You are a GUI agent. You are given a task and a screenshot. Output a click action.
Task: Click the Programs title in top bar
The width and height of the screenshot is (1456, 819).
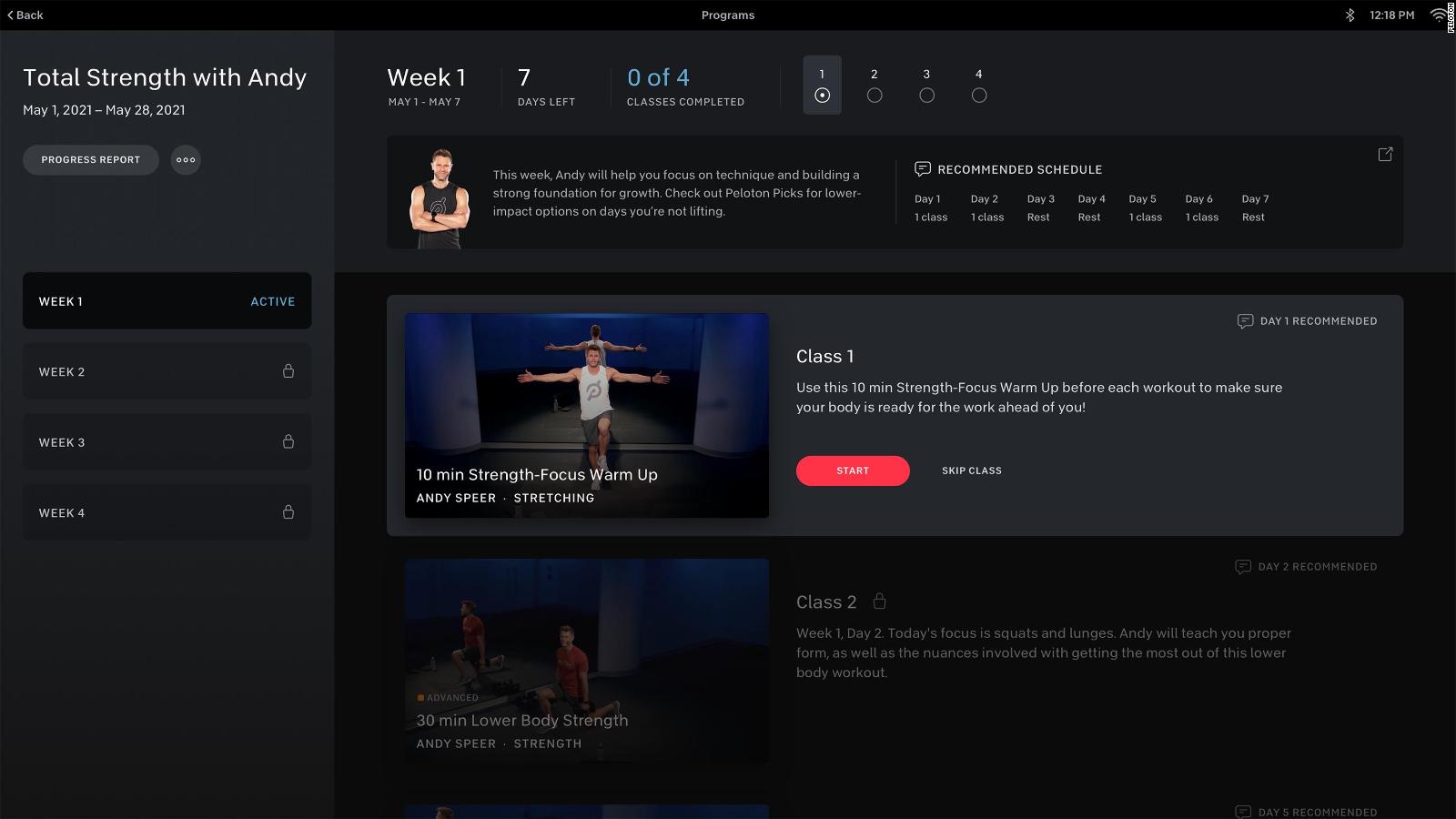tap(728, 15)
